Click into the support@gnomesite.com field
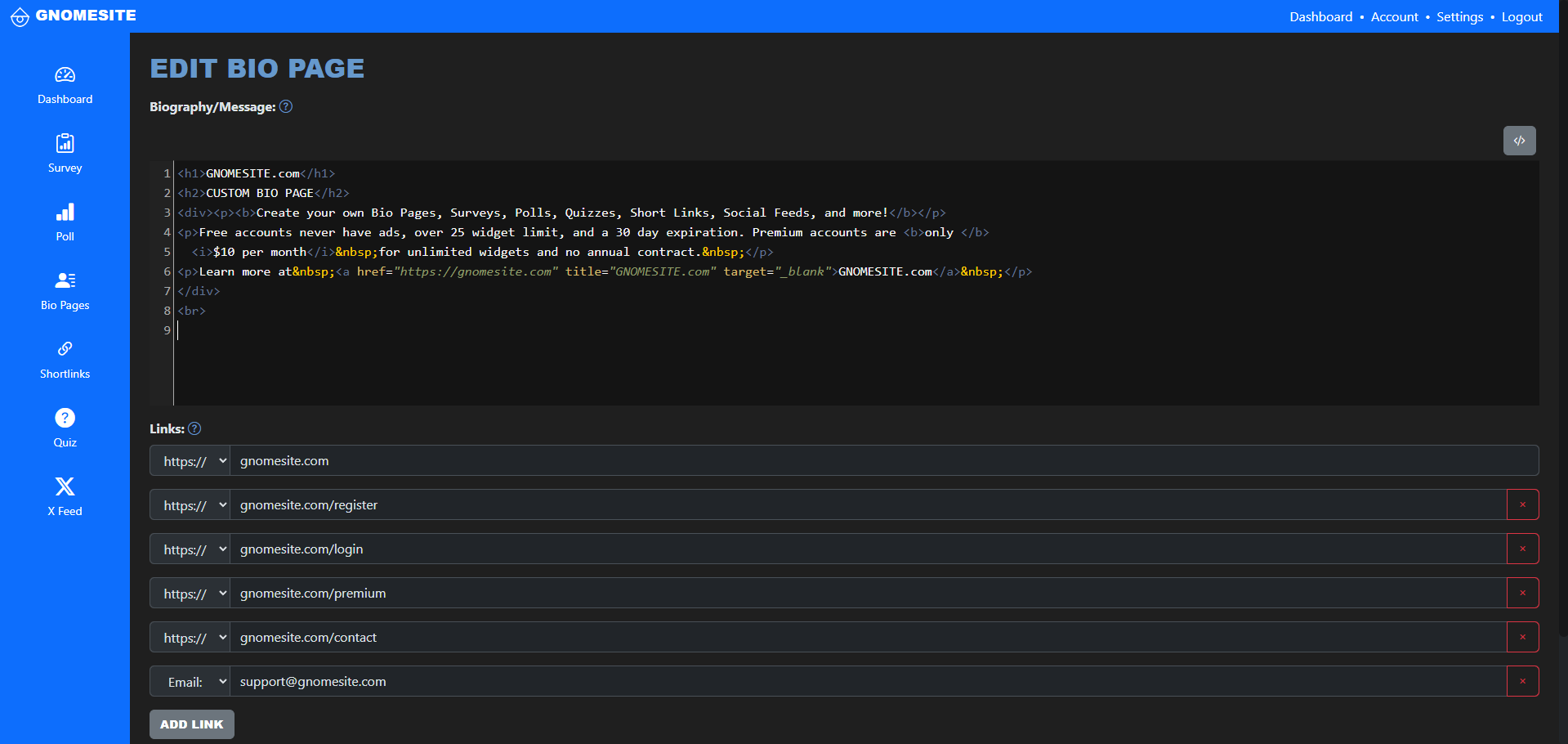The width and height of the screenshot is (1568, 744). tap(868, 681)
